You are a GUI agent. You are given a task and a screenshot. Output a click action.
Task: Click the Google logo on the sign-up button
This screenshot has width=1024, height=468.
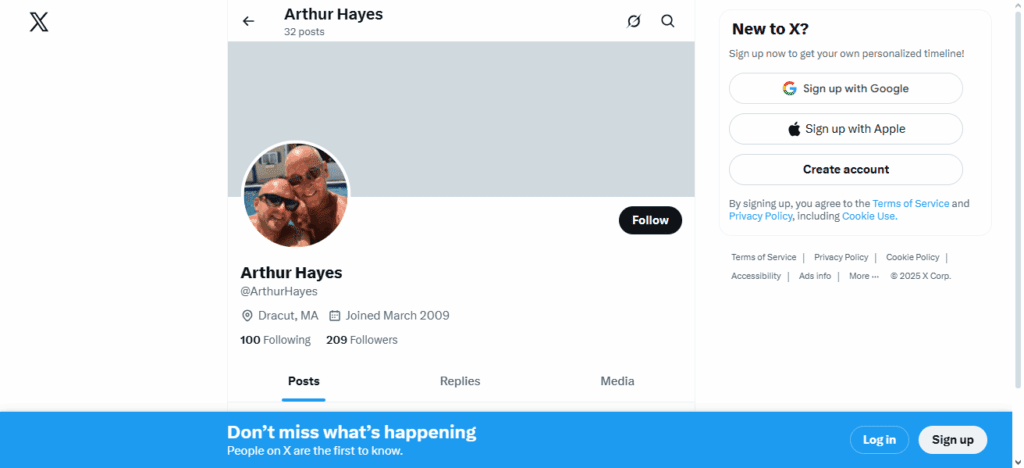(x=790, y=89)
